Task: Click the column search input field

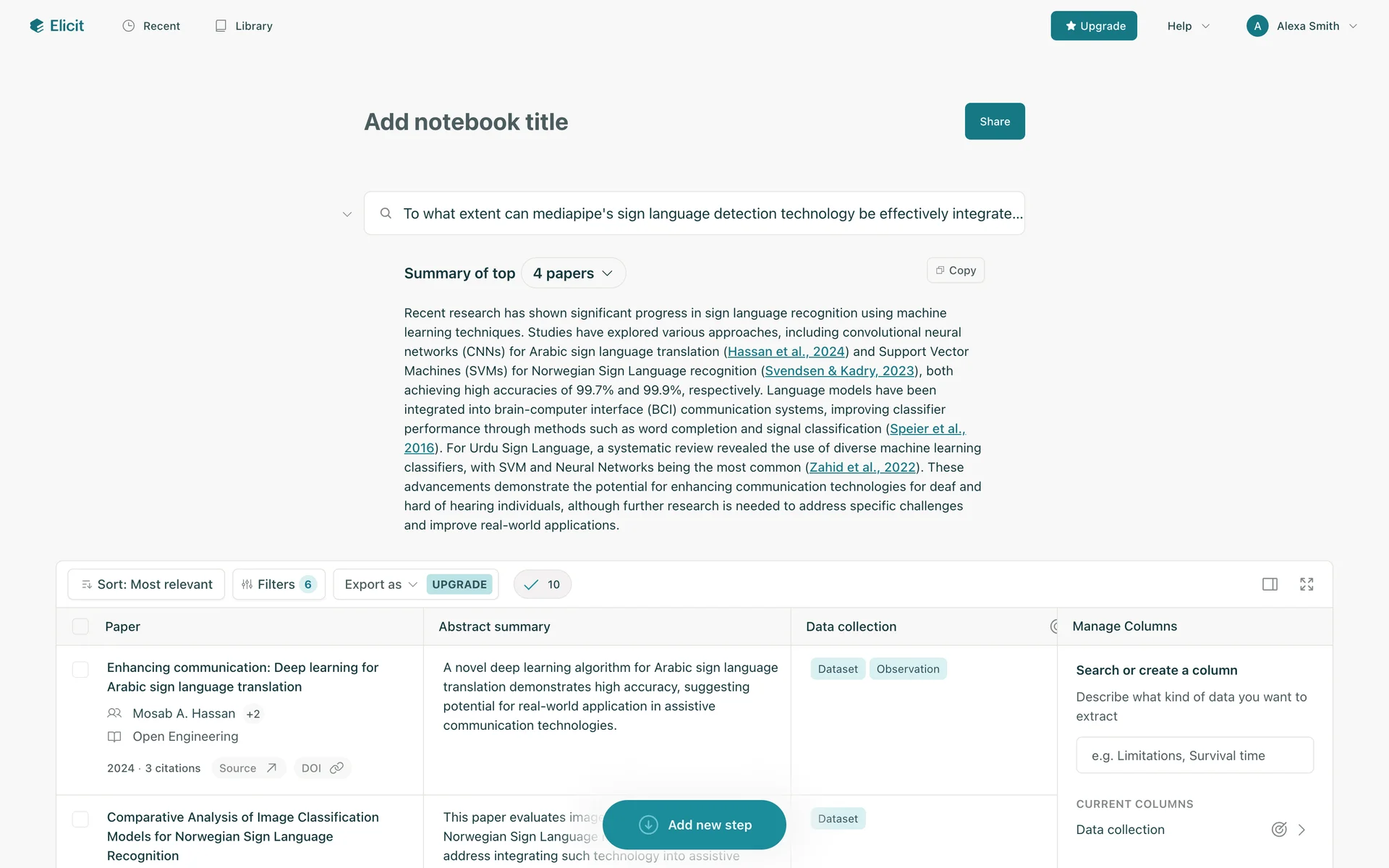Action: (x=1194, y=756)
